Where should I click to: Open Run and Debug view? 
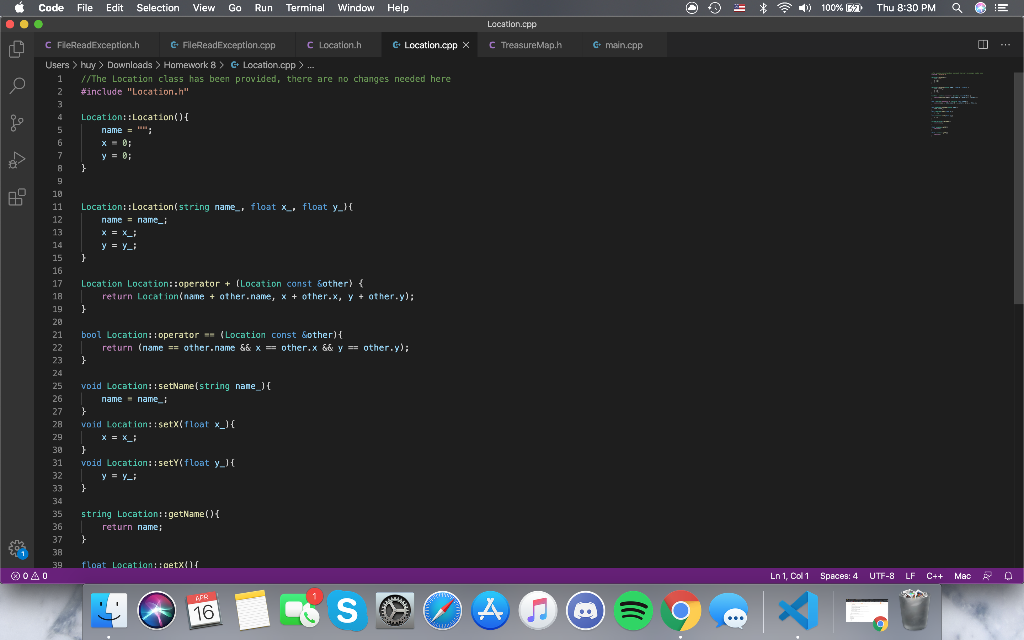17,160
